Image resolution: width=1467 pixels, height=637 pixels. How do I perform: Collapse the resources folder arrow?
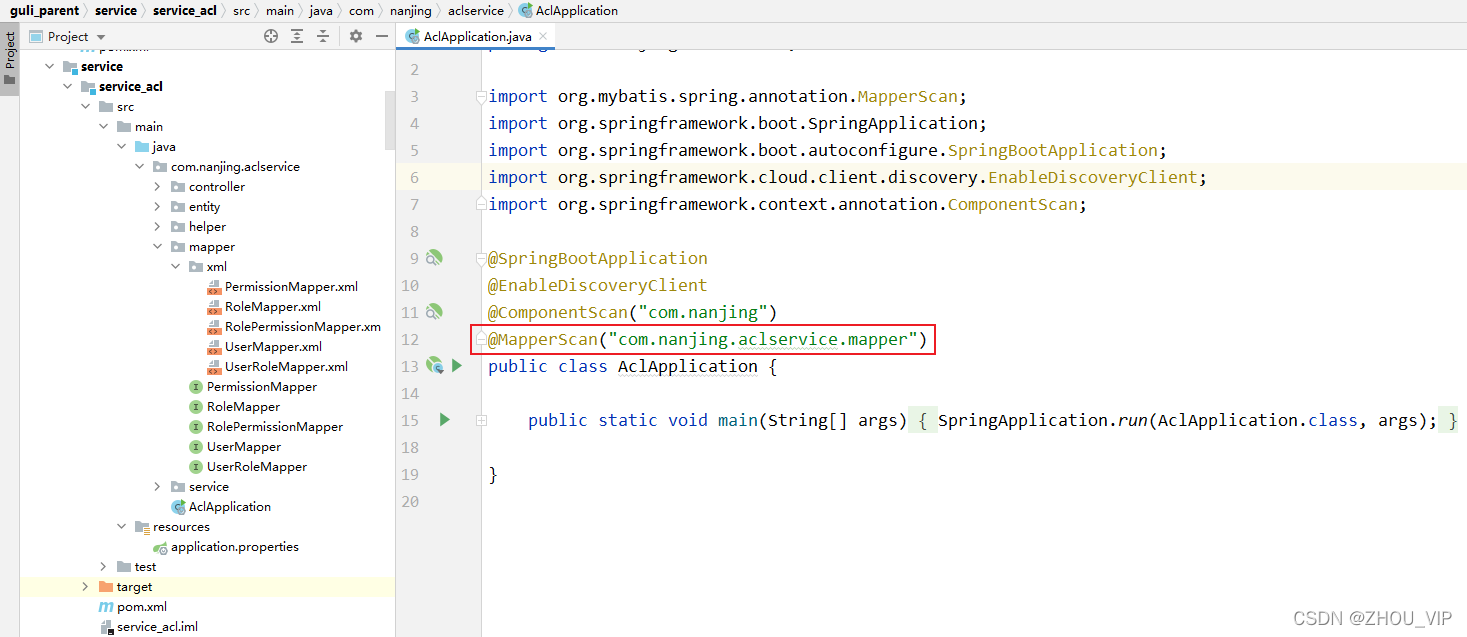[x=121, y=527]
